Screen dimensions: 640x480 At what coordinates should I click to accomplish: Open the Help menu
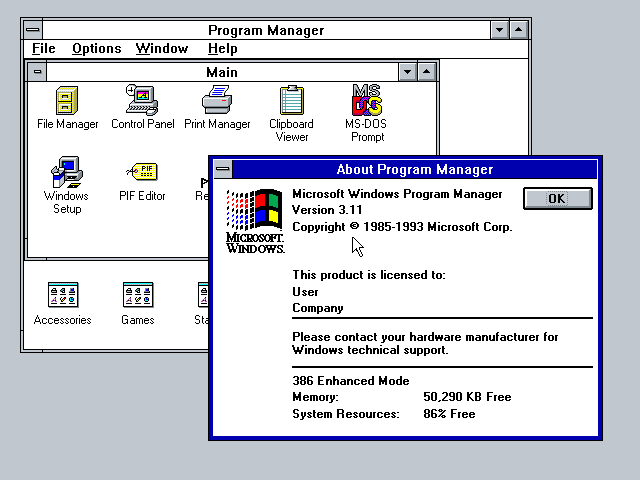(222, 48)
